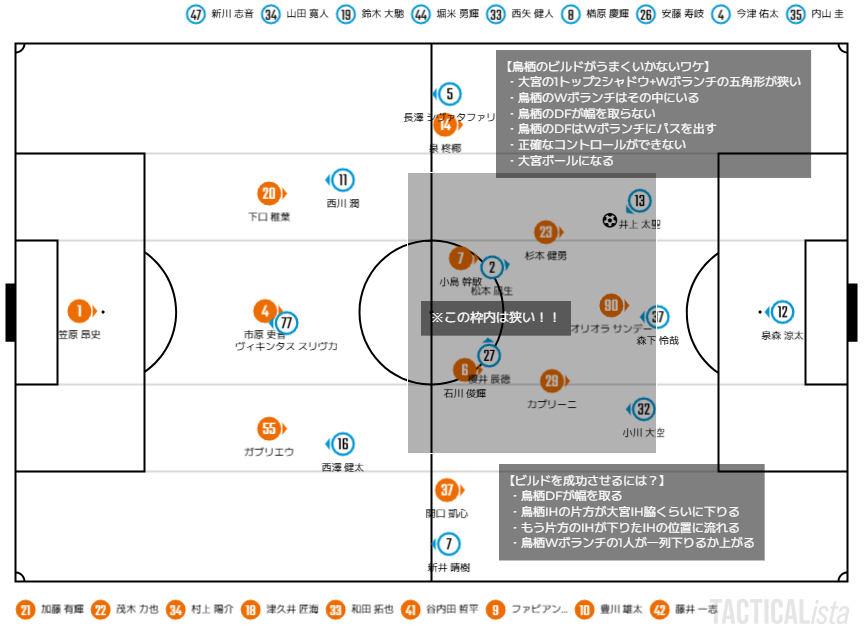Select blue player marker number 32

(643, 409)
